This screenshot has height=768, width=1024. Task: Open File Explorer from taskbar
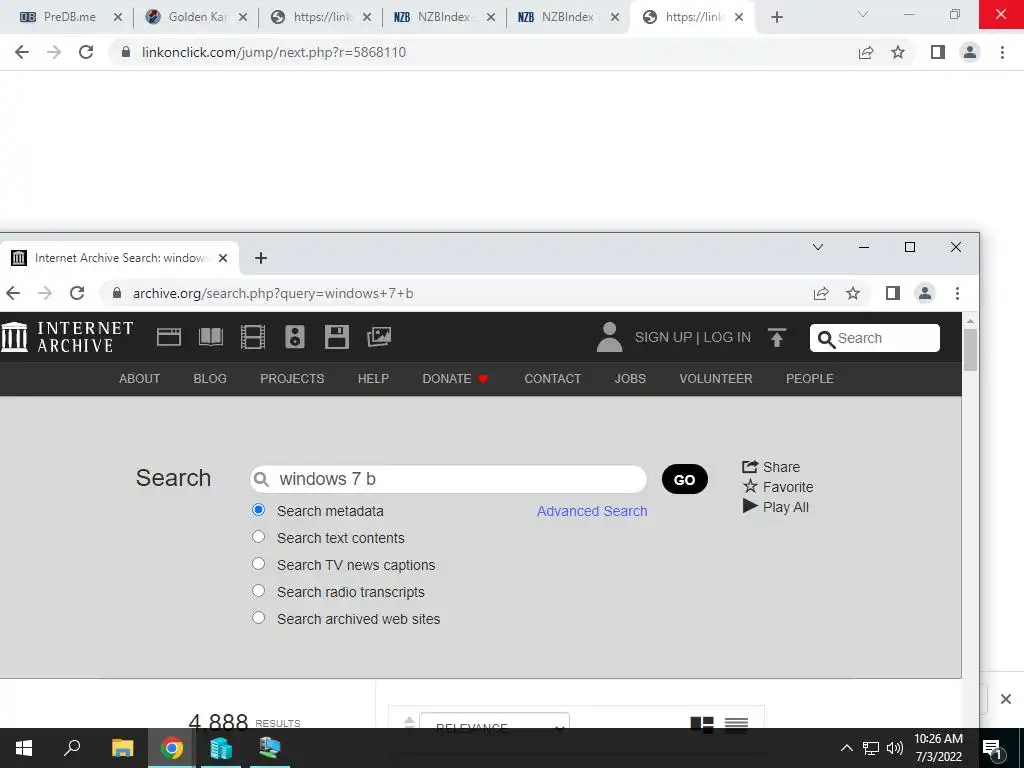(122, 748)
